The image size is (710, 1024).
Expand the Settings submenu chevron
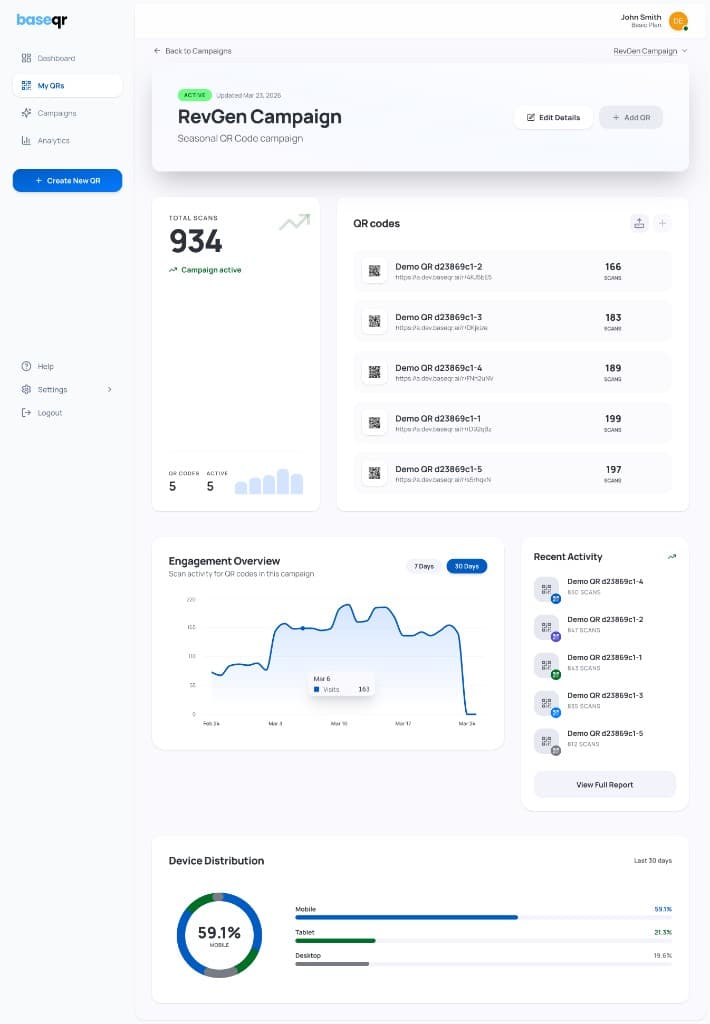(x=110, y=389)
